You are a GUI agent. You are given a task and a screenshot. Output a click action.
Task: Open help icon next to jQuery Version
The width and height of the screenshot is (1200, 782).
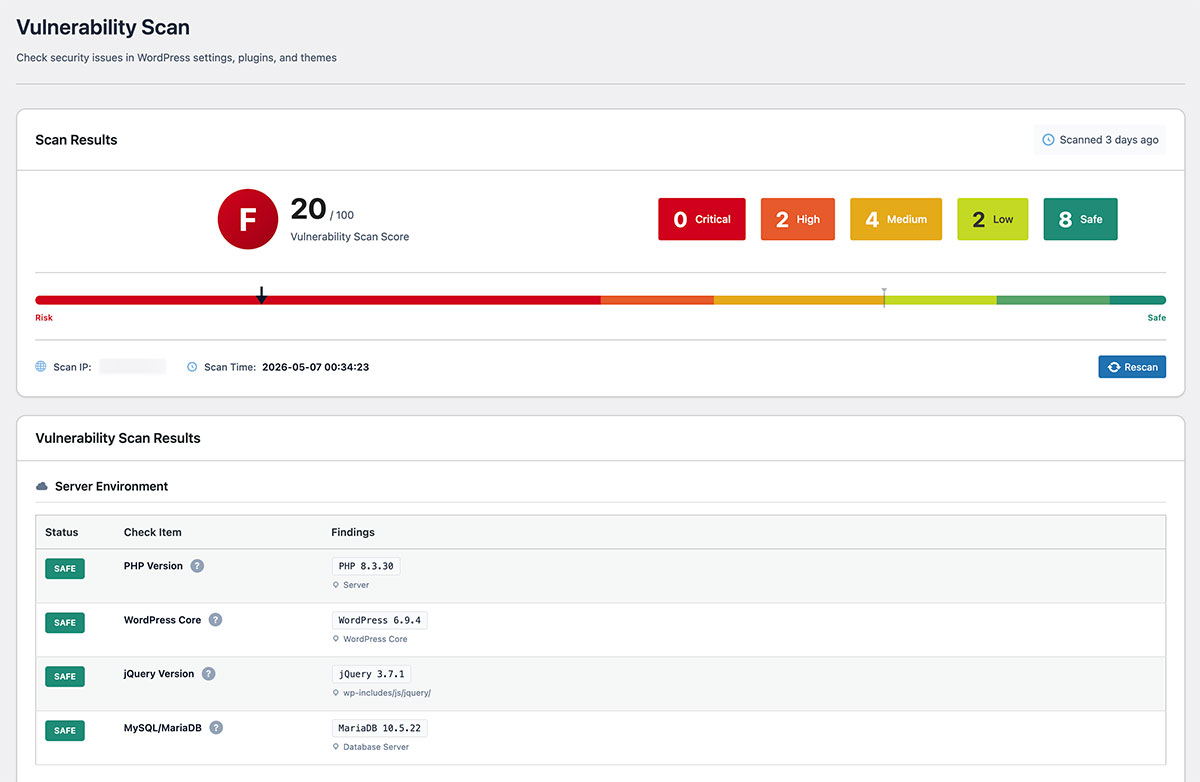click(208, 674)
